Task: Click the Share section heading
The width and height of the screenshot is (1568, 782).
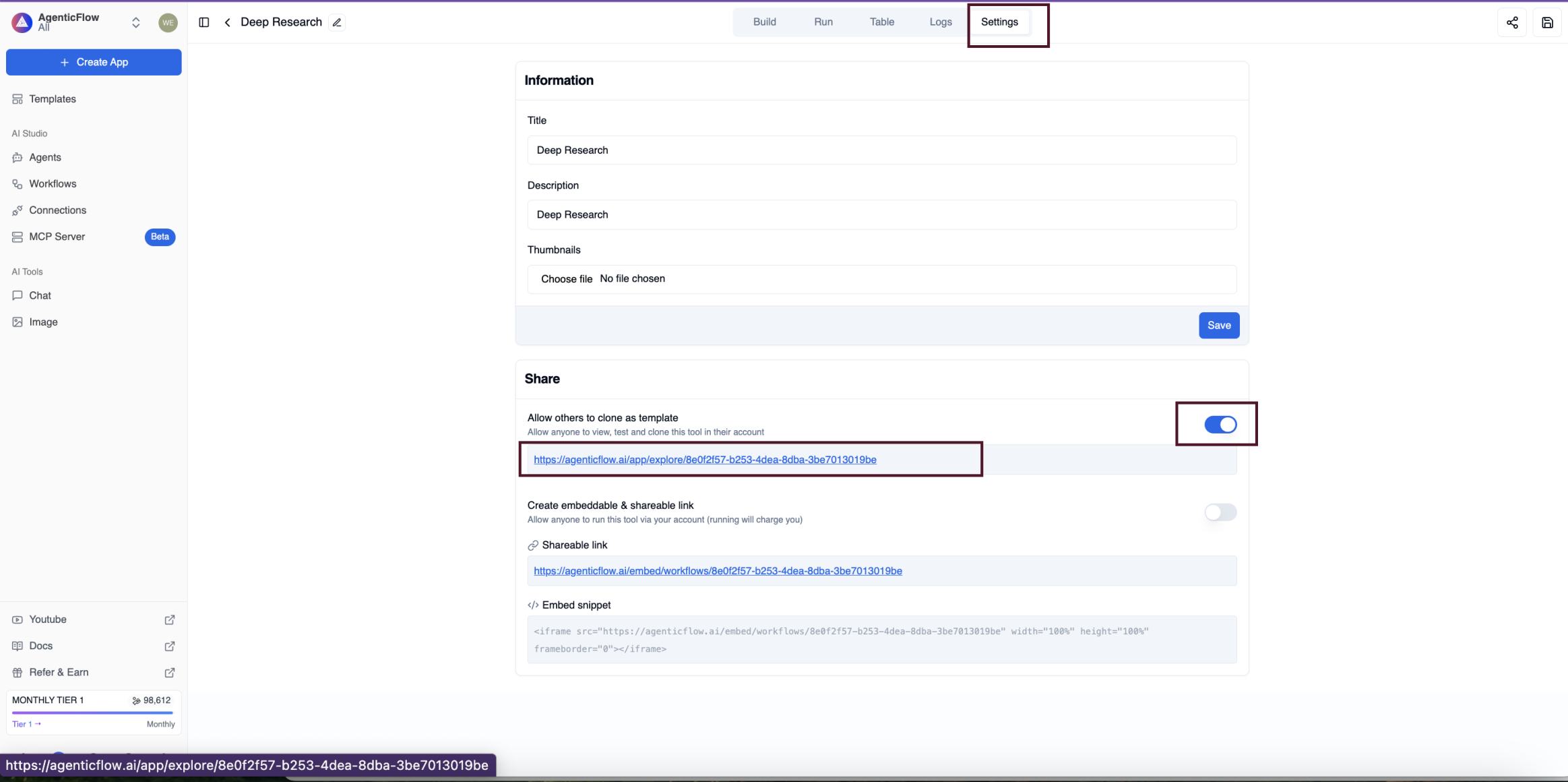Action: coord(542,379)
